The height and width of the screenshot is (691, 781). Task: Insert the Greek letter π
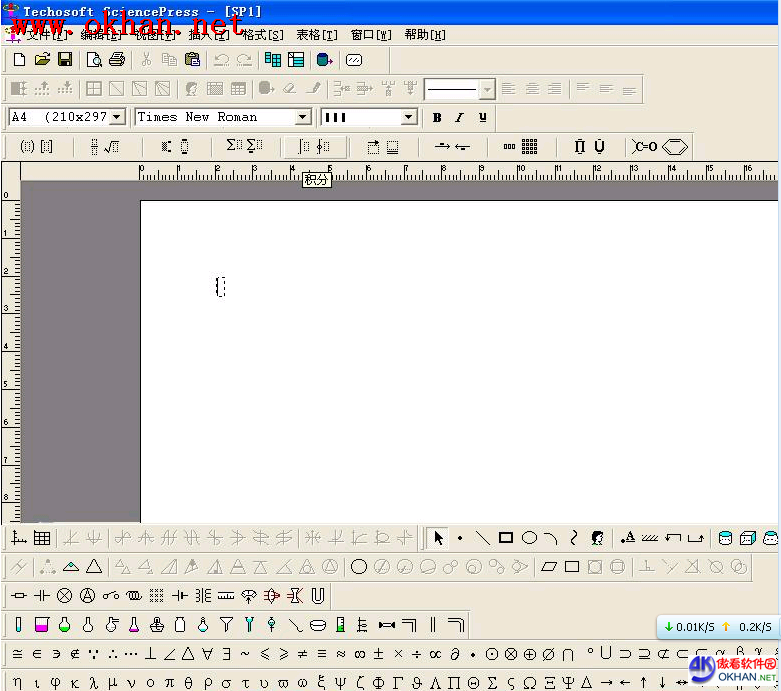[x=169, y=683]
